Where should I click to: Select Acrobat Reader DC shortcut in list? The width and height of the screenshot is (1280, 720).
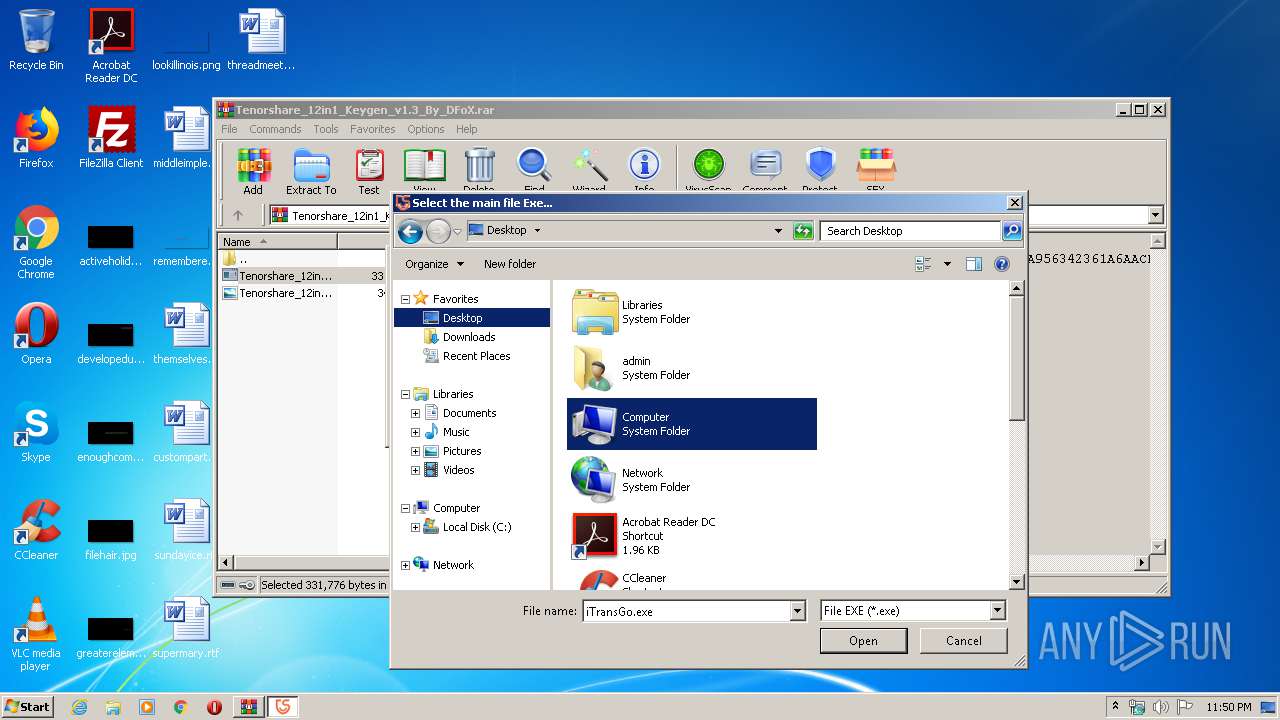(x=692, y=536)
